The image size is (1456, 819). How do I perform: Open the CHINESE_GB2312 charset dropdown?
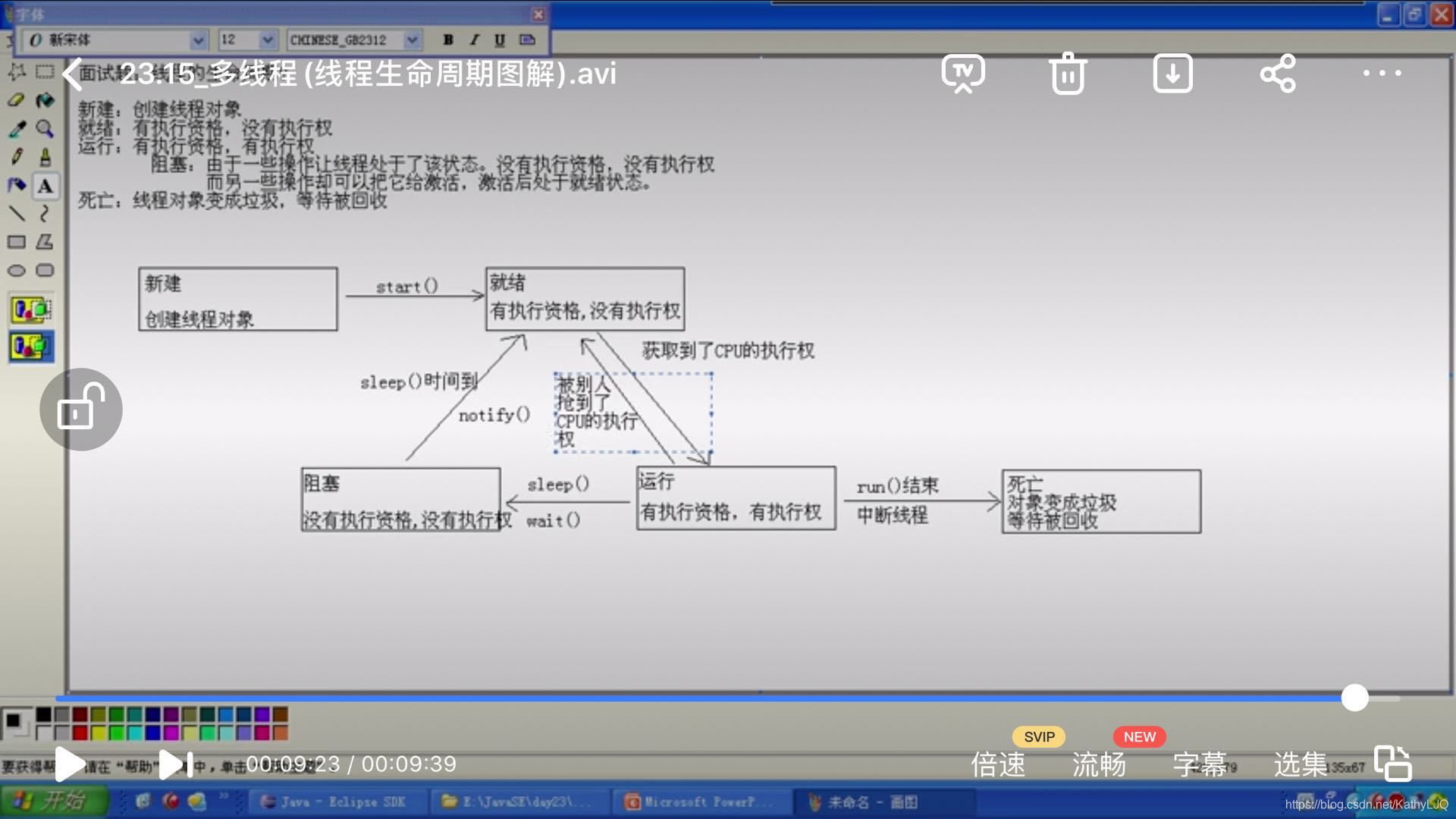point(412,40)
